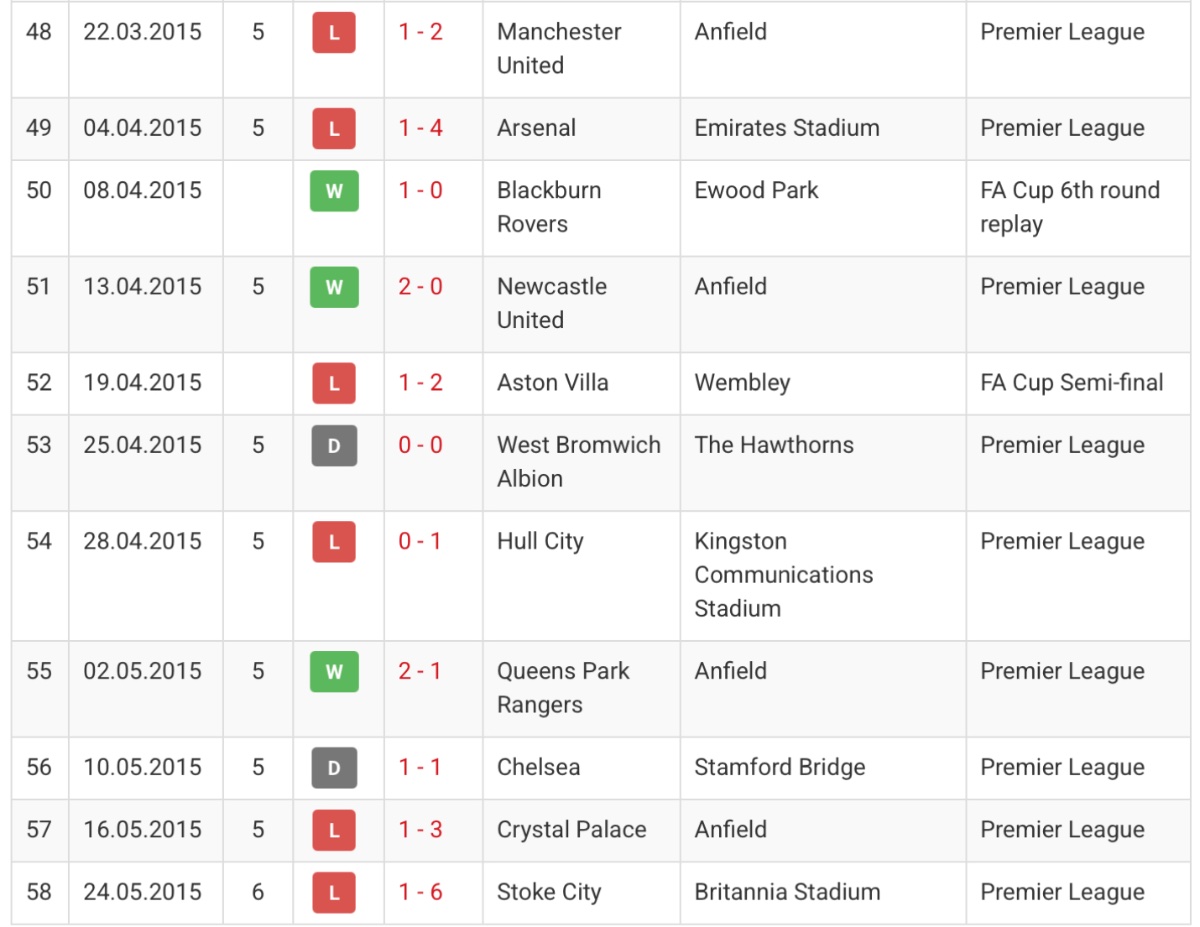Open the 0 - 1 score against Hull City
The image size is (1200, 927).
click(421, 541)
